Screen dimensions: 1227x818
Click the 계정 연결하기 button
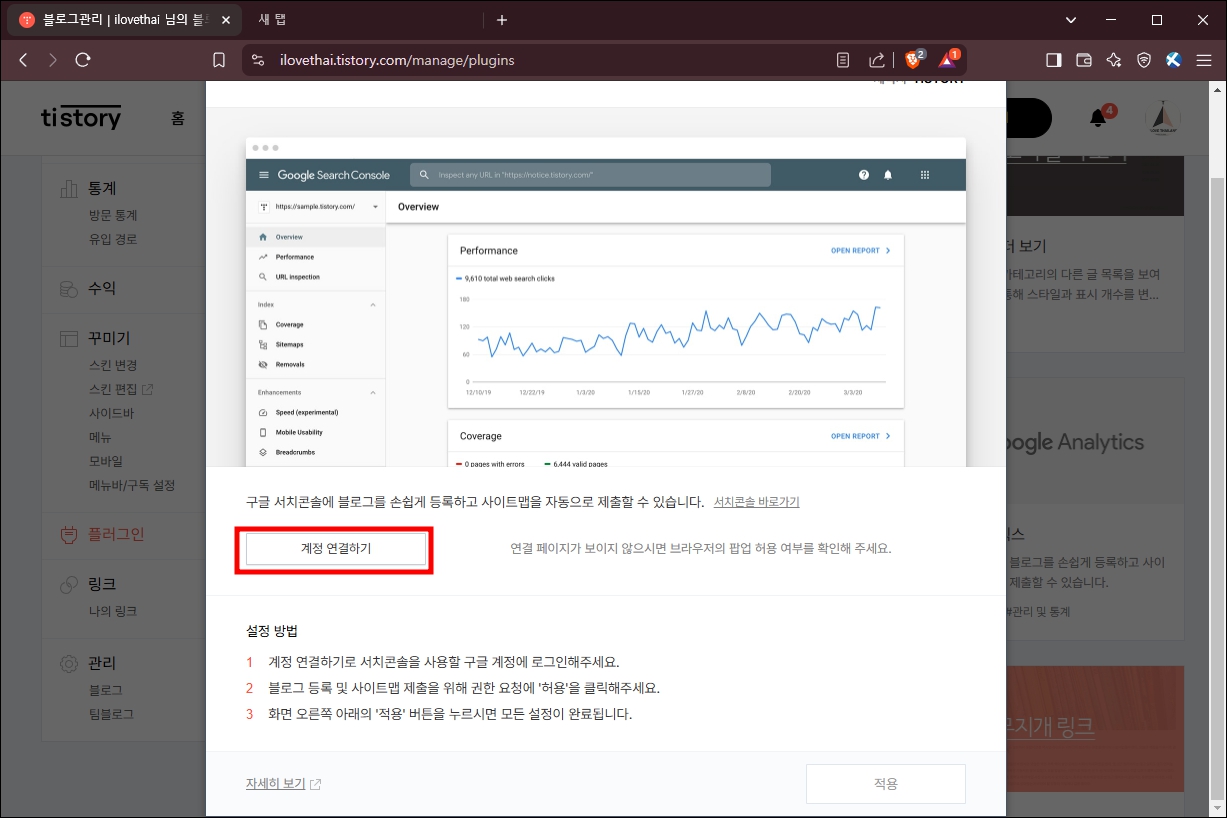336,549
